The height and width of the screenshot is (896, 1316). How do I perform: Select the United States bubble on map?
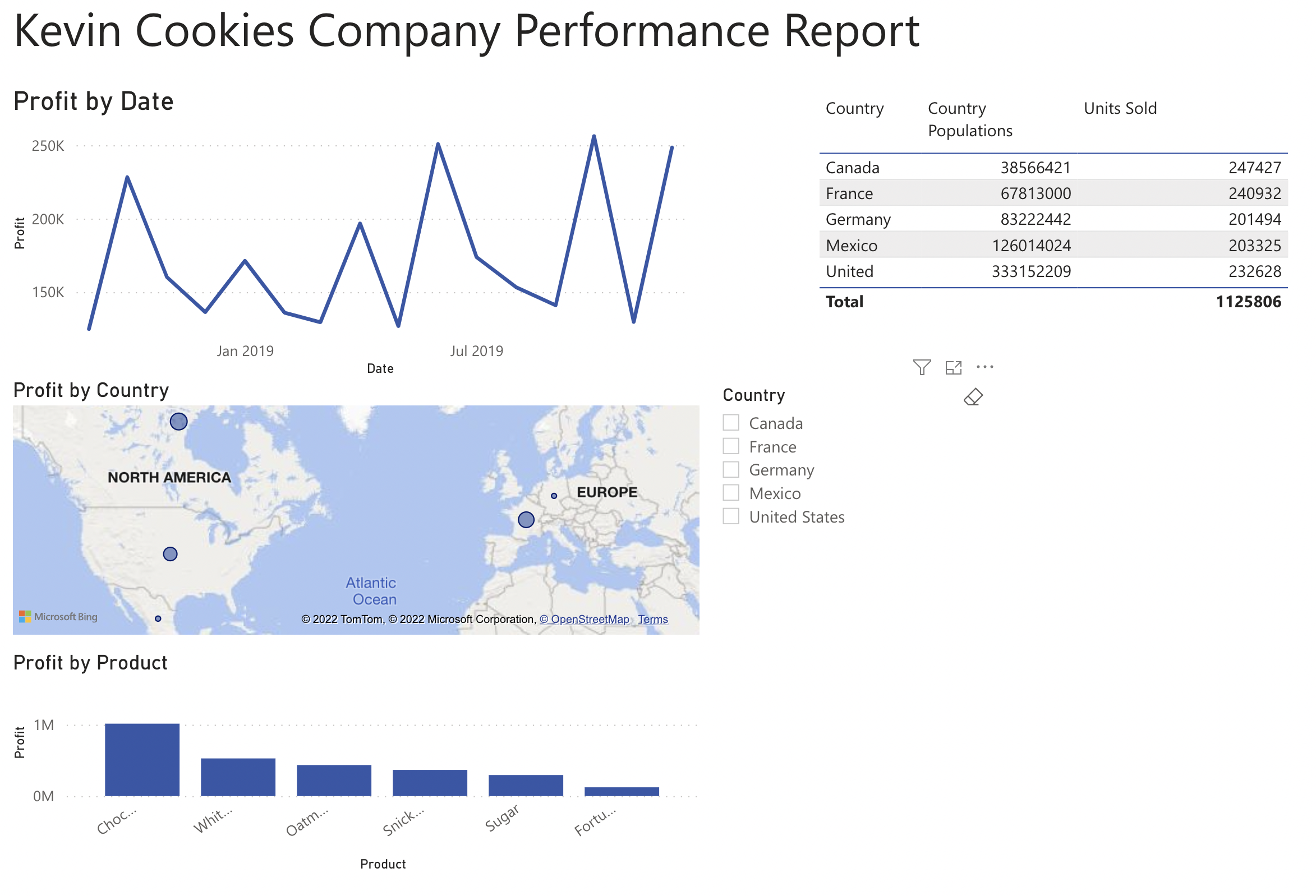coord(170,553)
